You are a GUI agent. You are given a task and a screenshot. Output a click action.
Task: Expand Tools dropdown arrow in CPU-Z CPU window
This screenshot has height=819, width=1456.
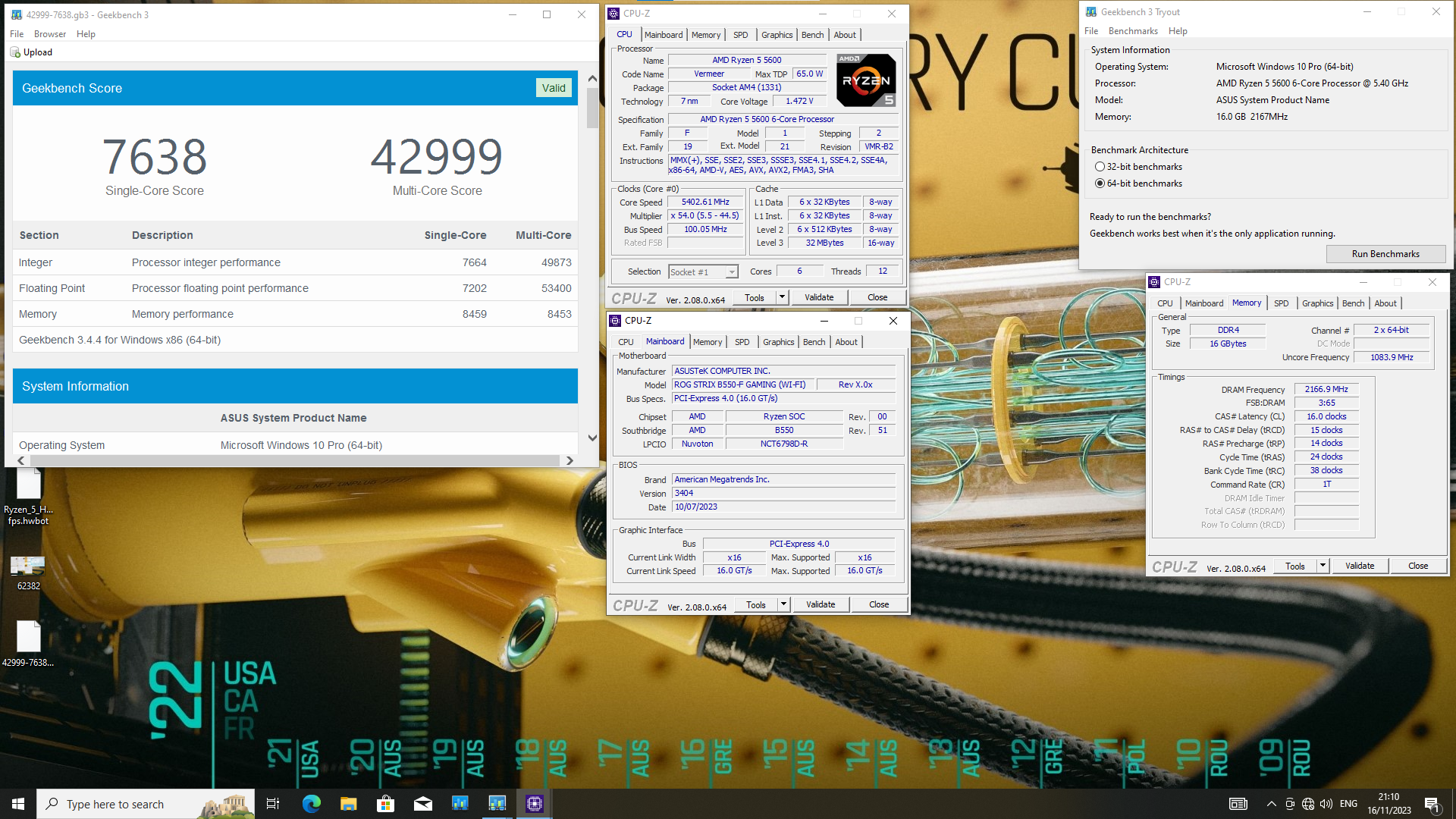point(782,297)
